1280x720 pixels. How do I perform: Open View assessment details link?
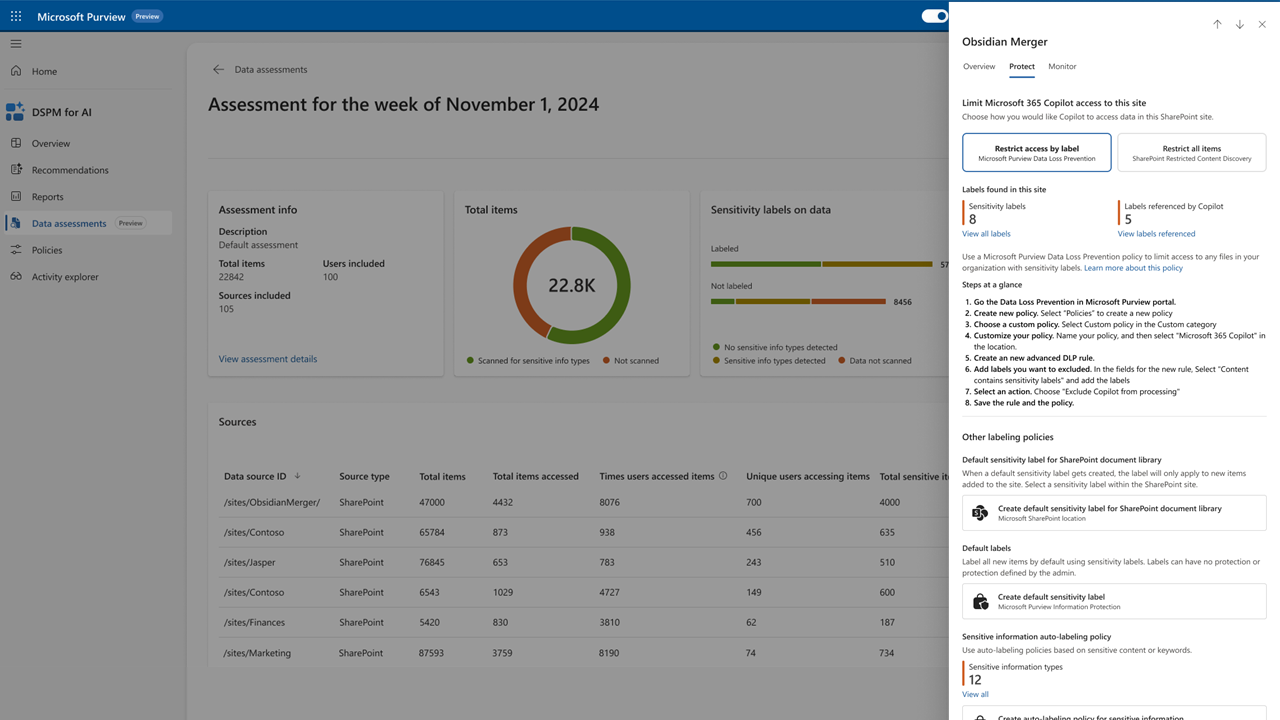pos(268,359)
